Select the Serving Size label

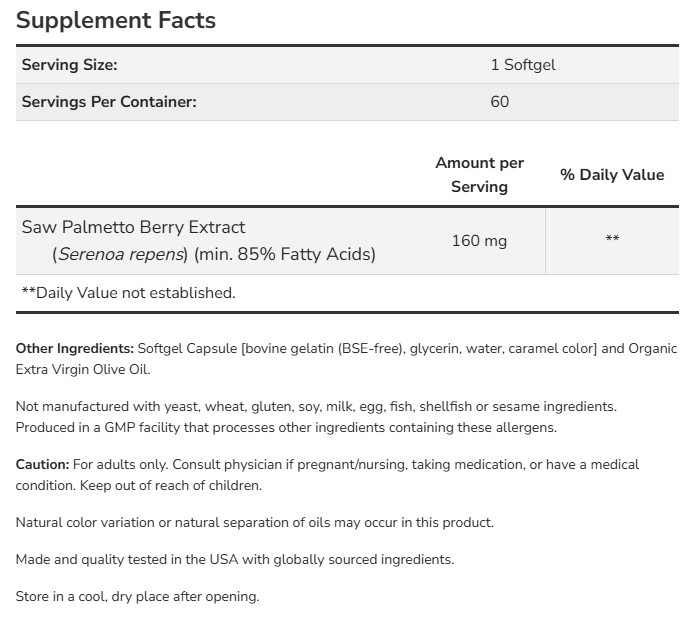[x=69, y=65]
